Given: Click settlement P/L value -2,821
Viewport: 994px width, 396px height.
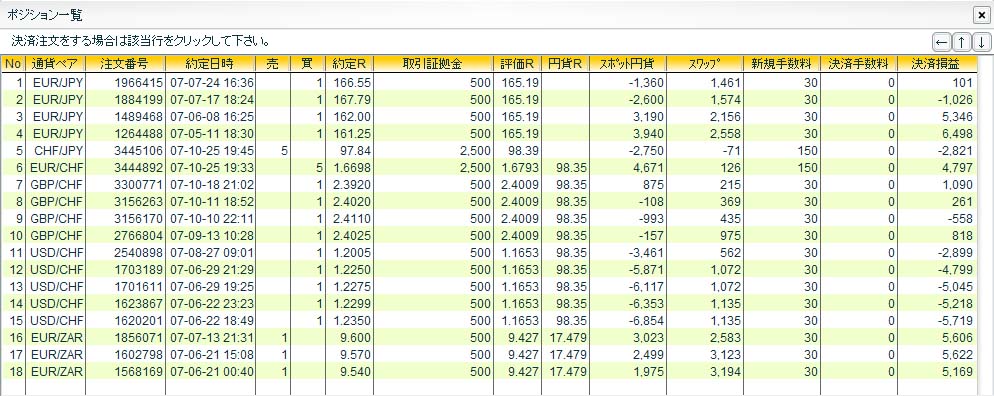Looking at the screenshot, I should (955, 151).
